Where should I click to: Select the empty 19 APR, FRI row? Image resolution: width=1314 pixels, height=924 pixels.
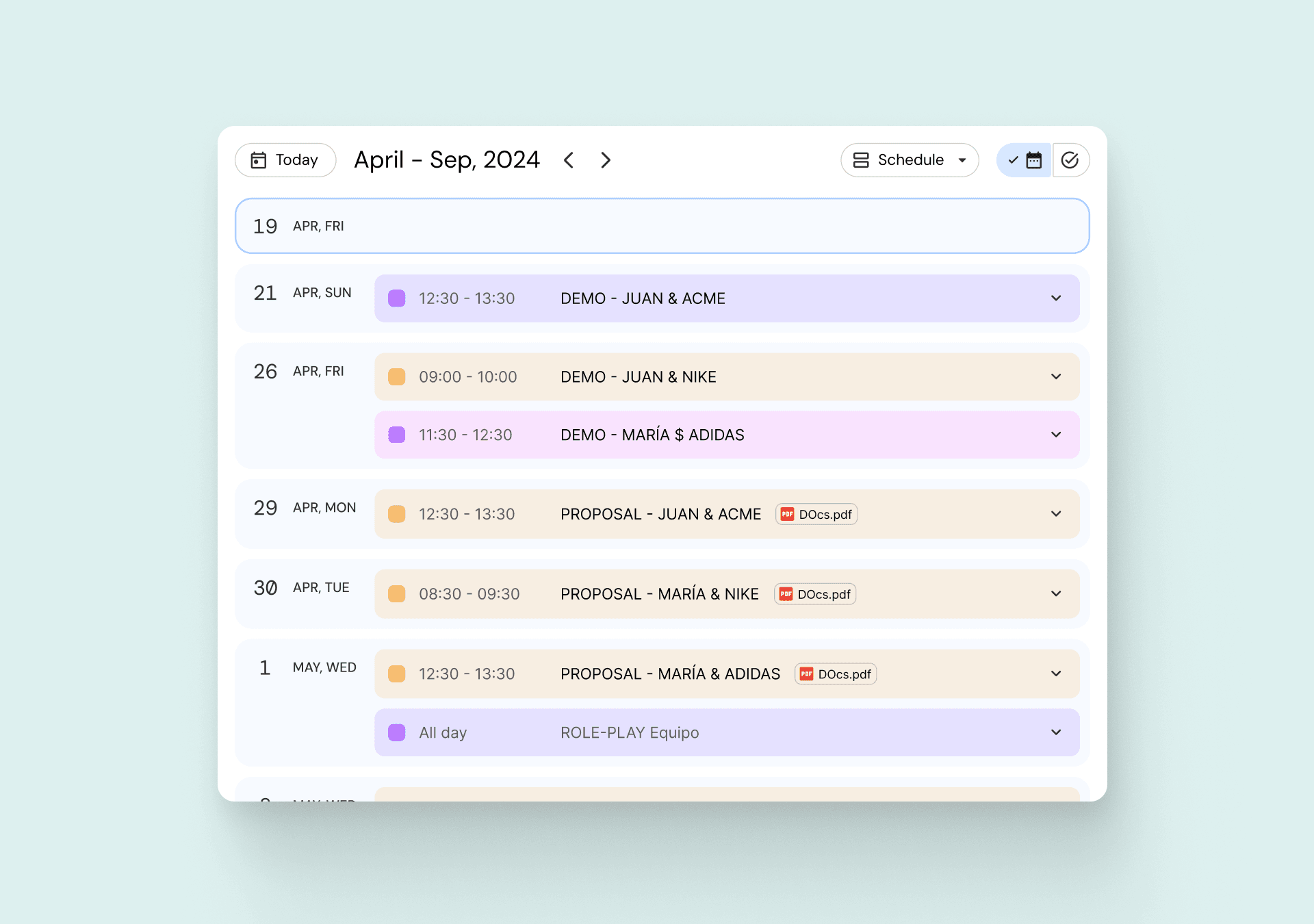click(x=662, y=226)
